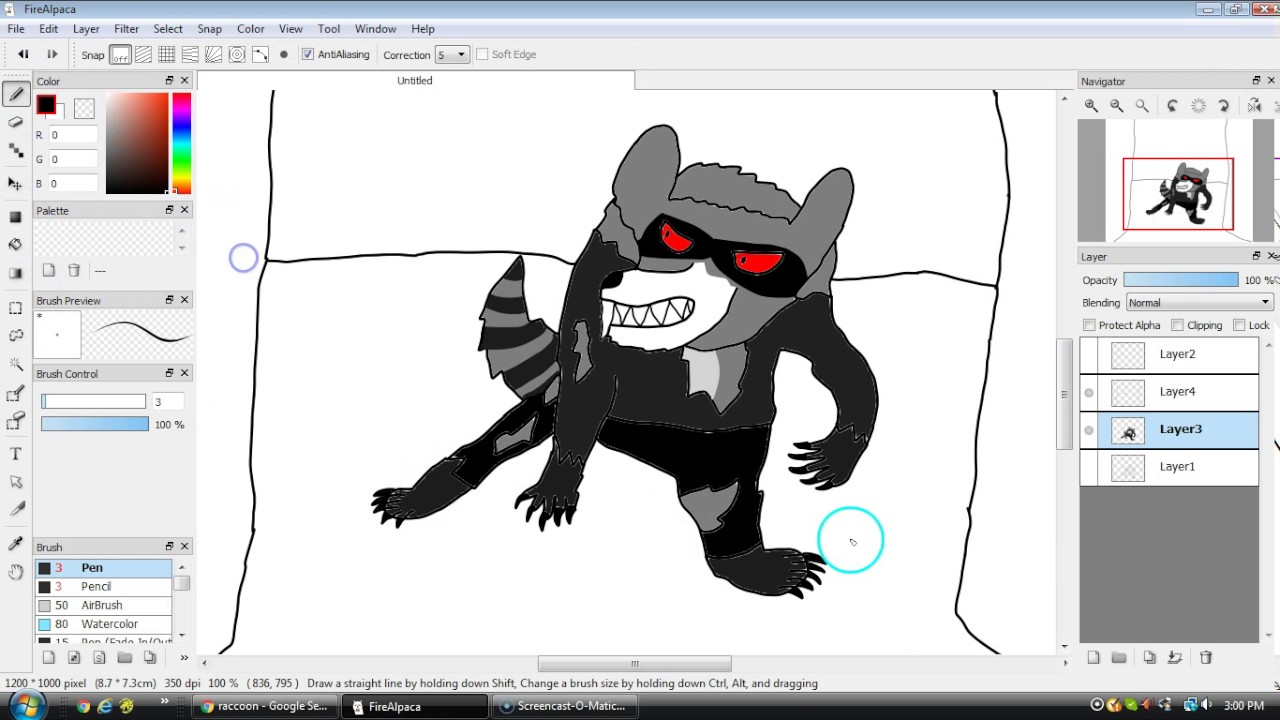Click the transparent color swatch

coord(84,107)
